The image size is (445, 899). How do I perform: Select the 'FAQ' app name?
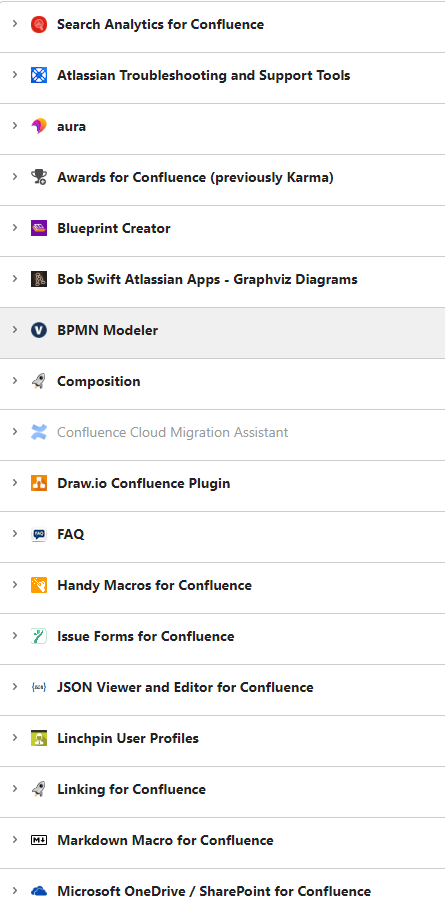point(71,534)
